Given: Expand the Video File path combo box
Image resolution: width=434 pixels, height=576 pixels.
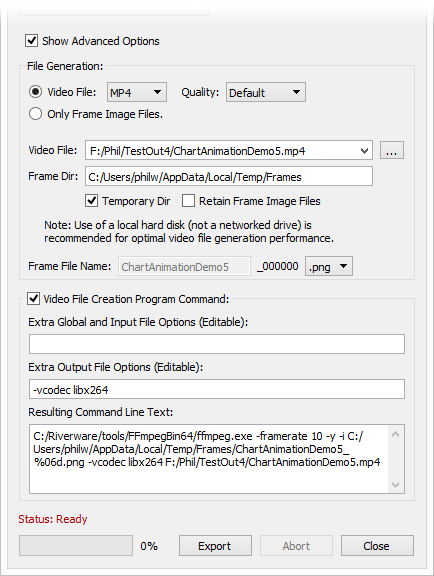Looking at the screenshot, I should pos(229,150).
